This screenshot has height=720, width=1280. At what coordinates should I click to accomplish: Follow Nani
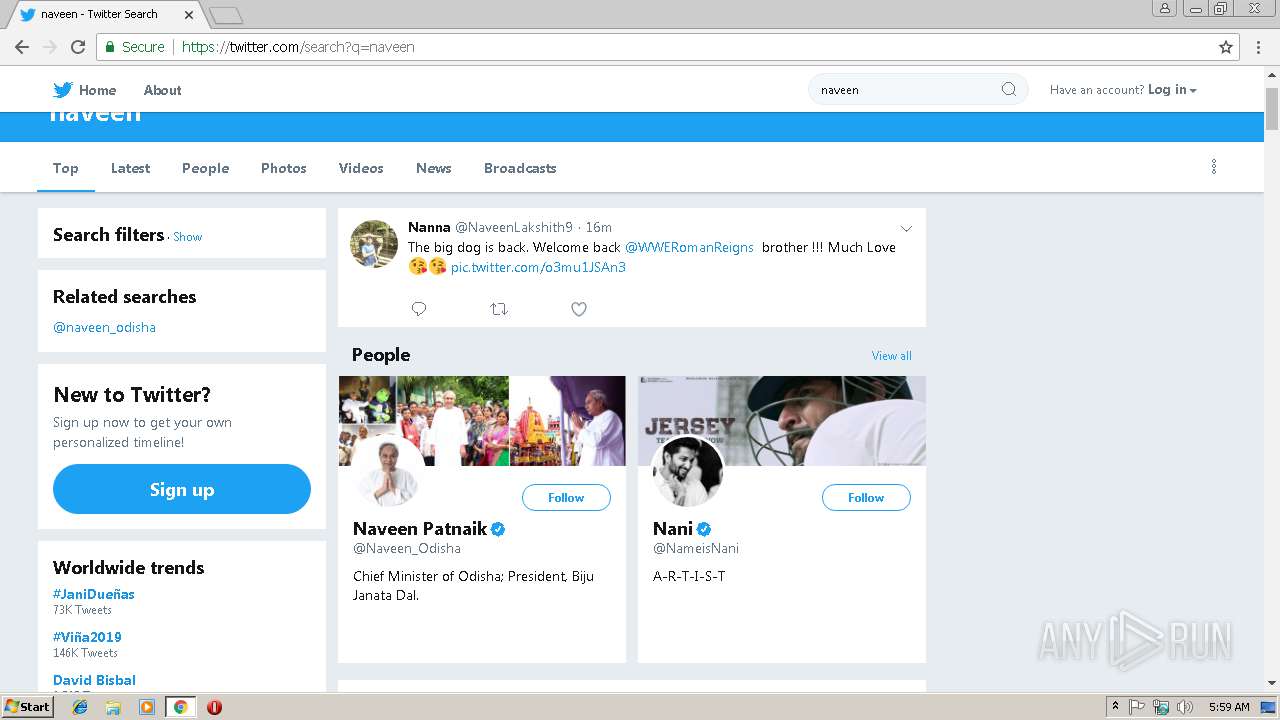[866, 497]
